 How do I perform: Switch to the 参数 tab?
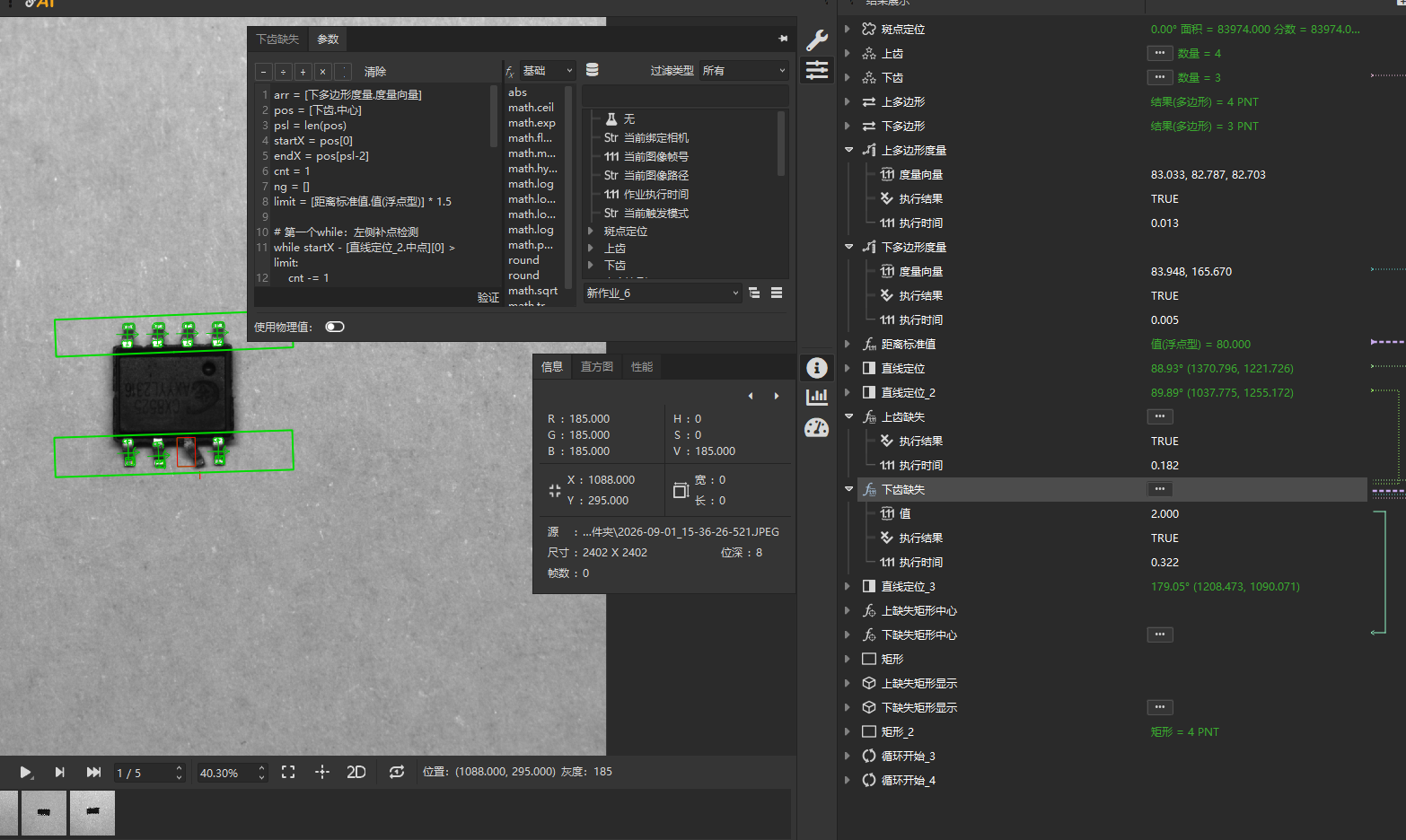click(328, 39)
